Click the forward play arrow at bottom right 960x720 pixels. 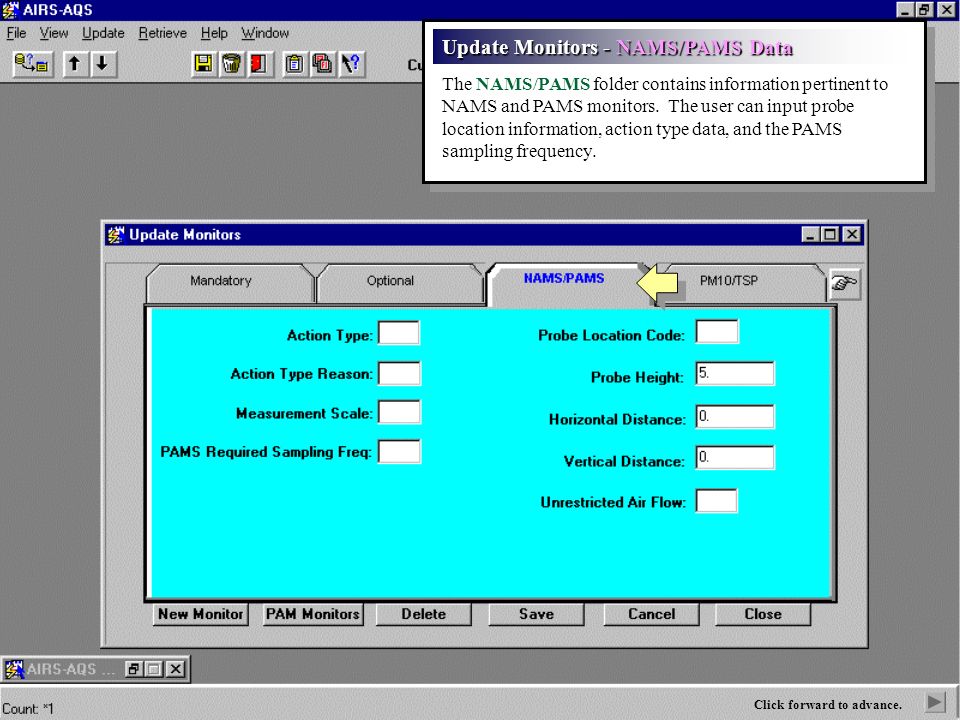(935, 702)
